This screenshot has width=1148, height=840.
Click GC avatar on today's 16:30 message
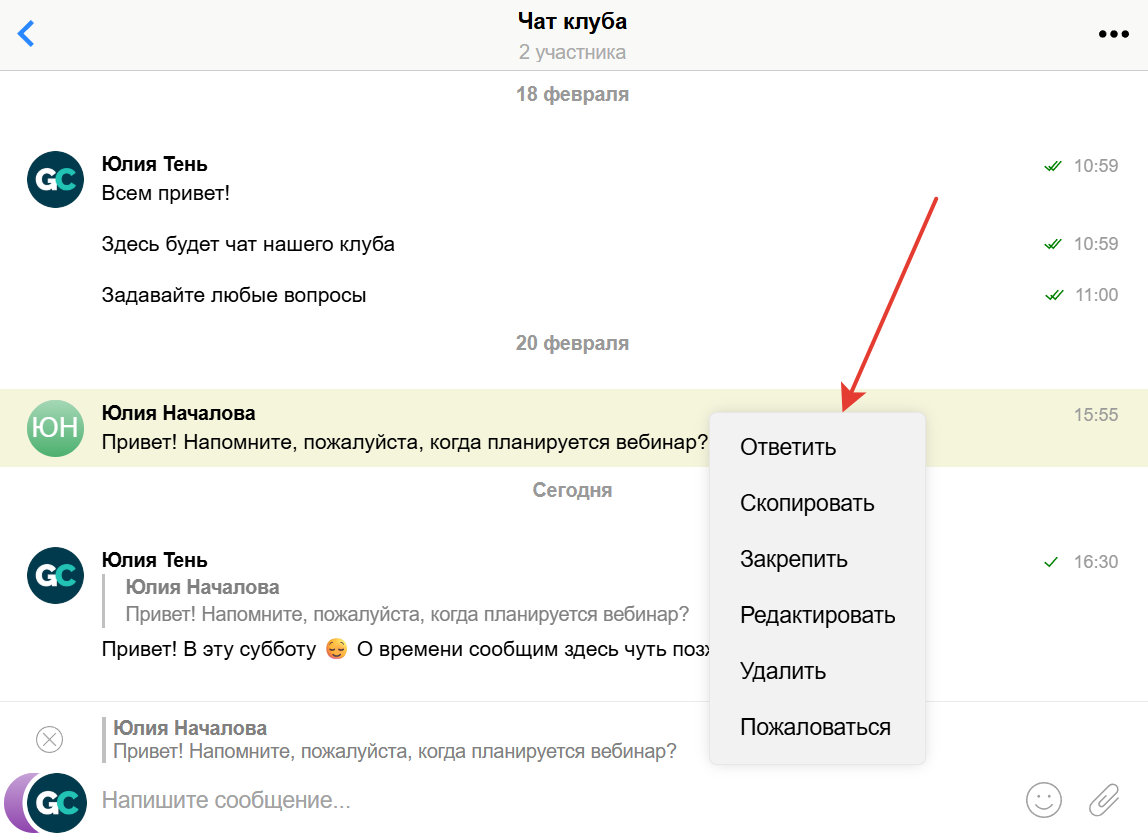pyautogui.click(x=55, y=575)
